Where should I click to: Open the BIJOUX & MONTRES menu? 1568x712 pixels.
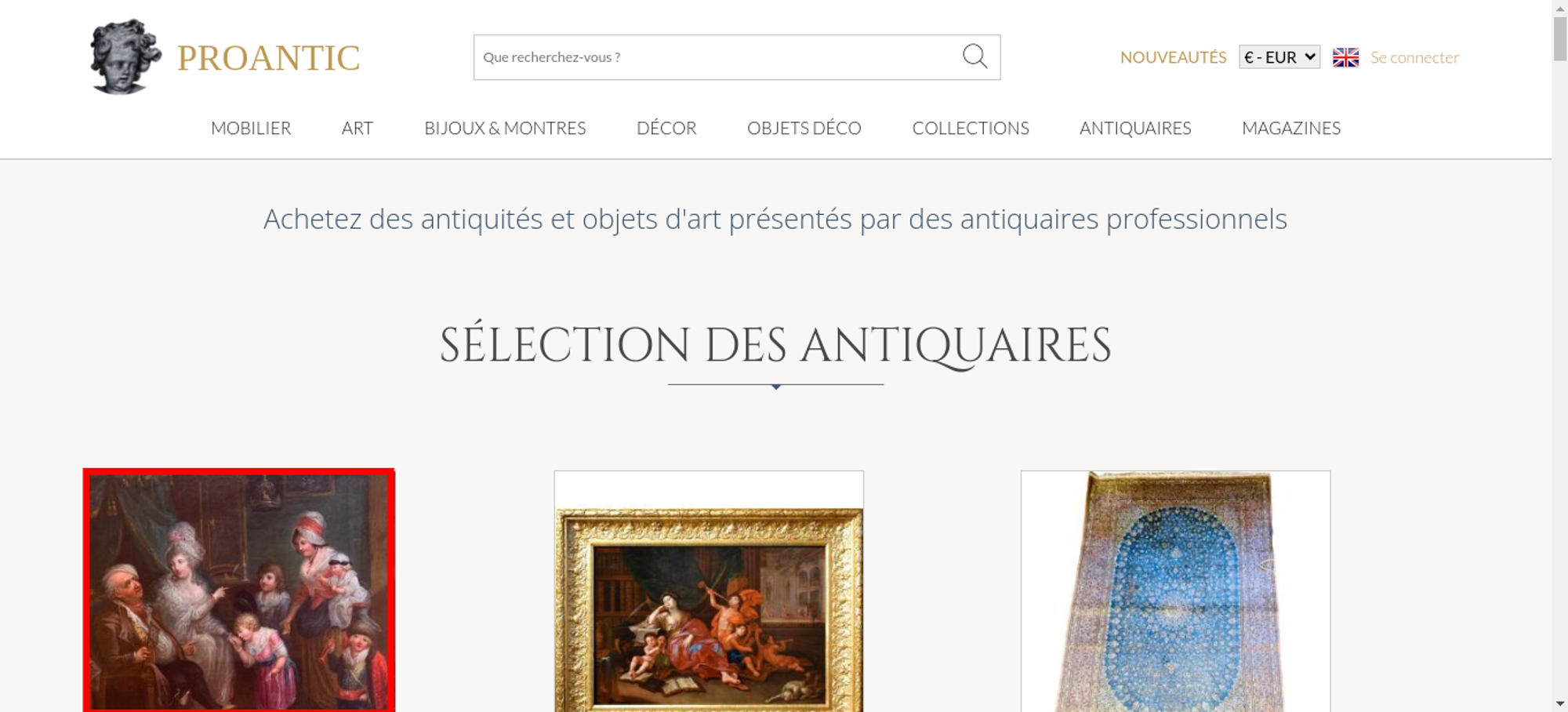tap(505, 128)
